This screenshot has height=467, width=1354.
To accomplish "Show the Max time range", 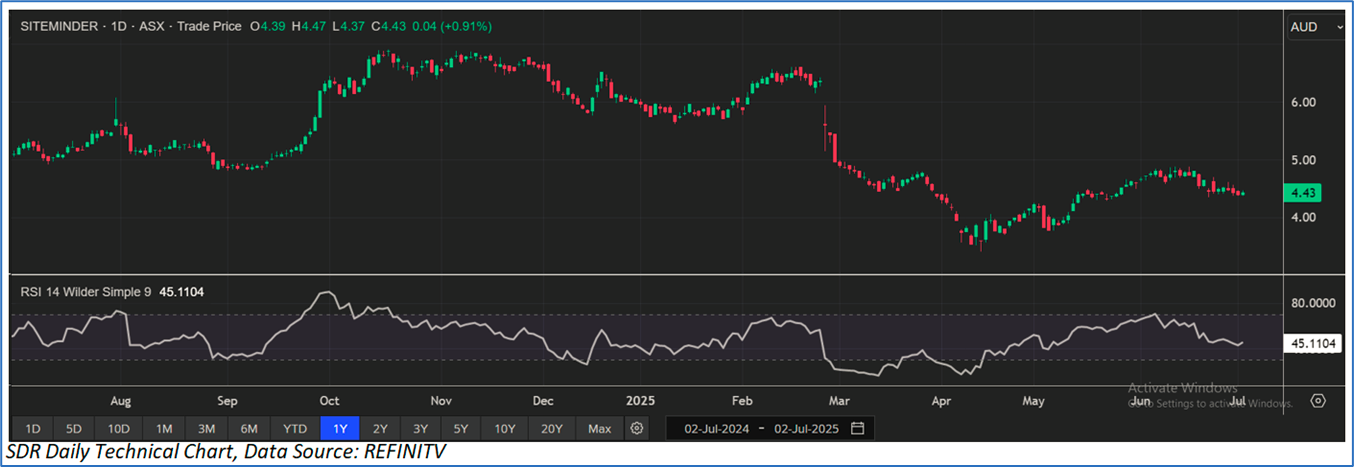I will [599, 429].
